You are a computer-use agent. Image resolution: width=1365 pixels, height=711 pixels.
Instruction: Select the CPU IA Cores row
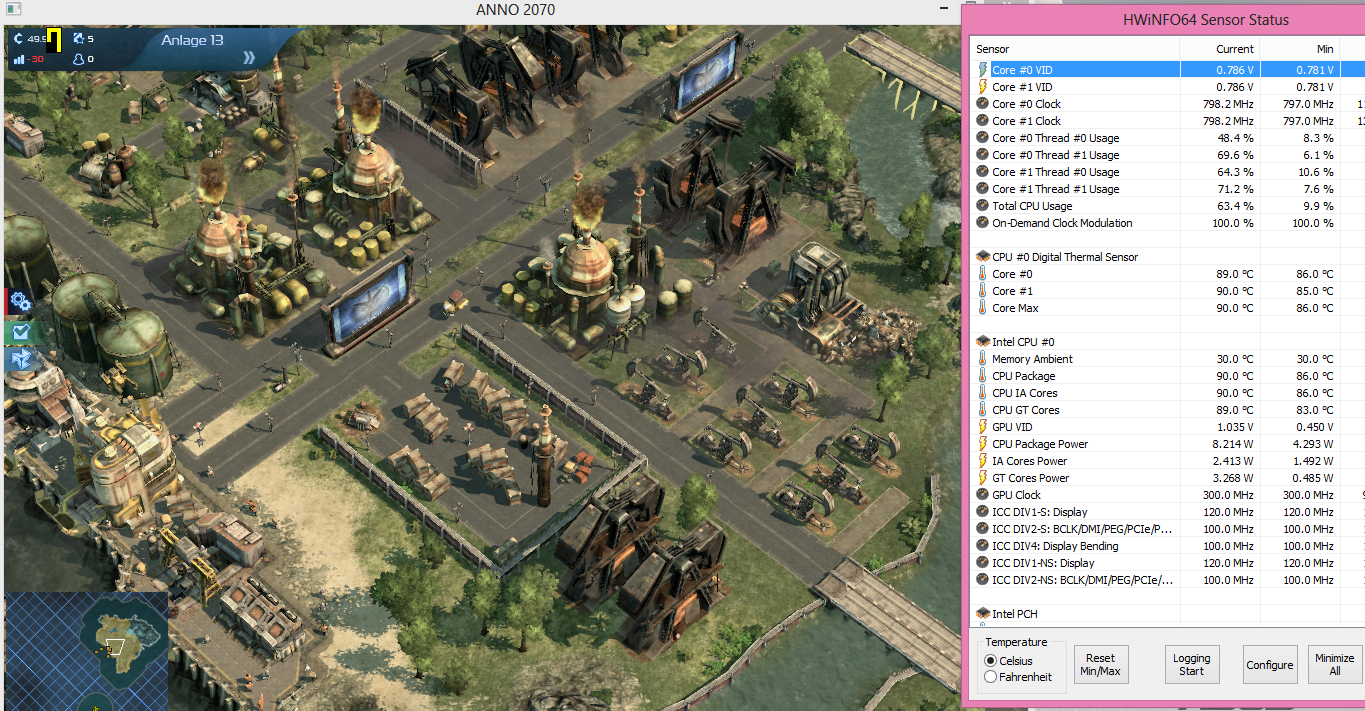[1168, 393]
